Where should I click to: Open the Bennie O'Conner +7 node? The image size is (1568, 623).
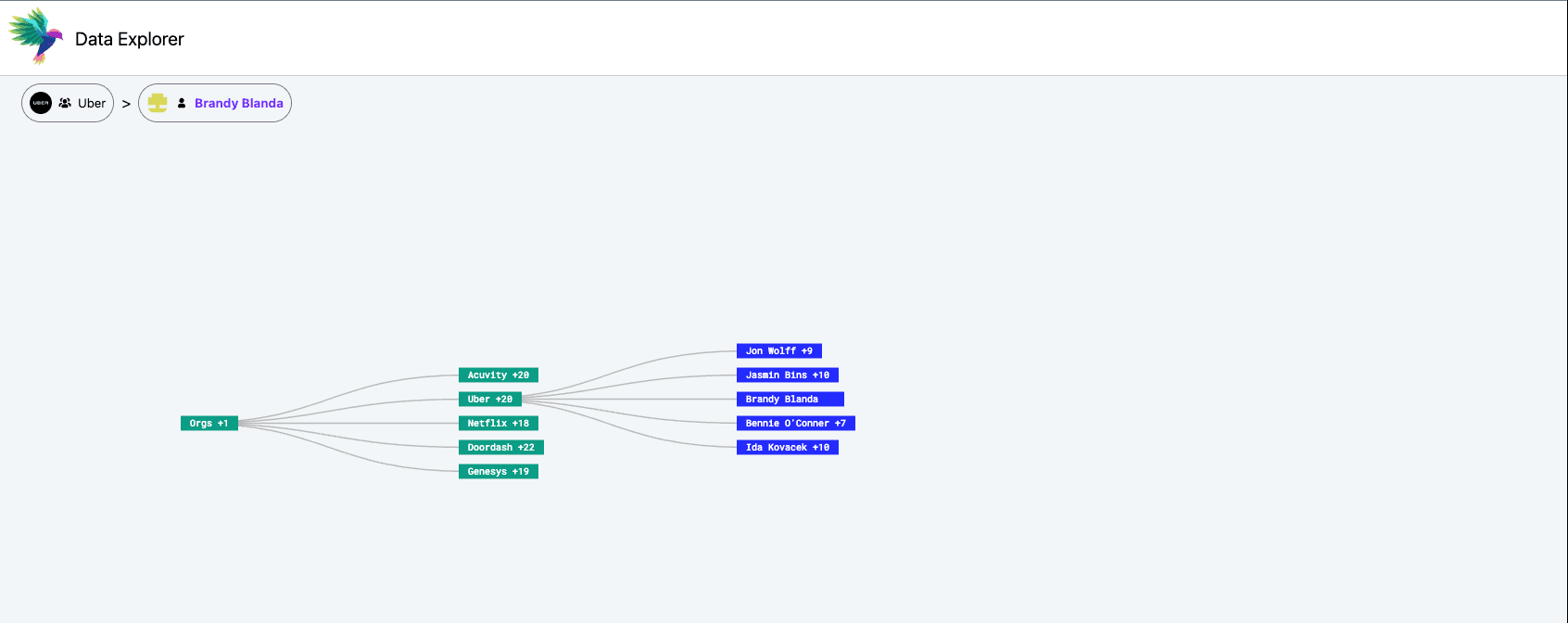[796, 424]
